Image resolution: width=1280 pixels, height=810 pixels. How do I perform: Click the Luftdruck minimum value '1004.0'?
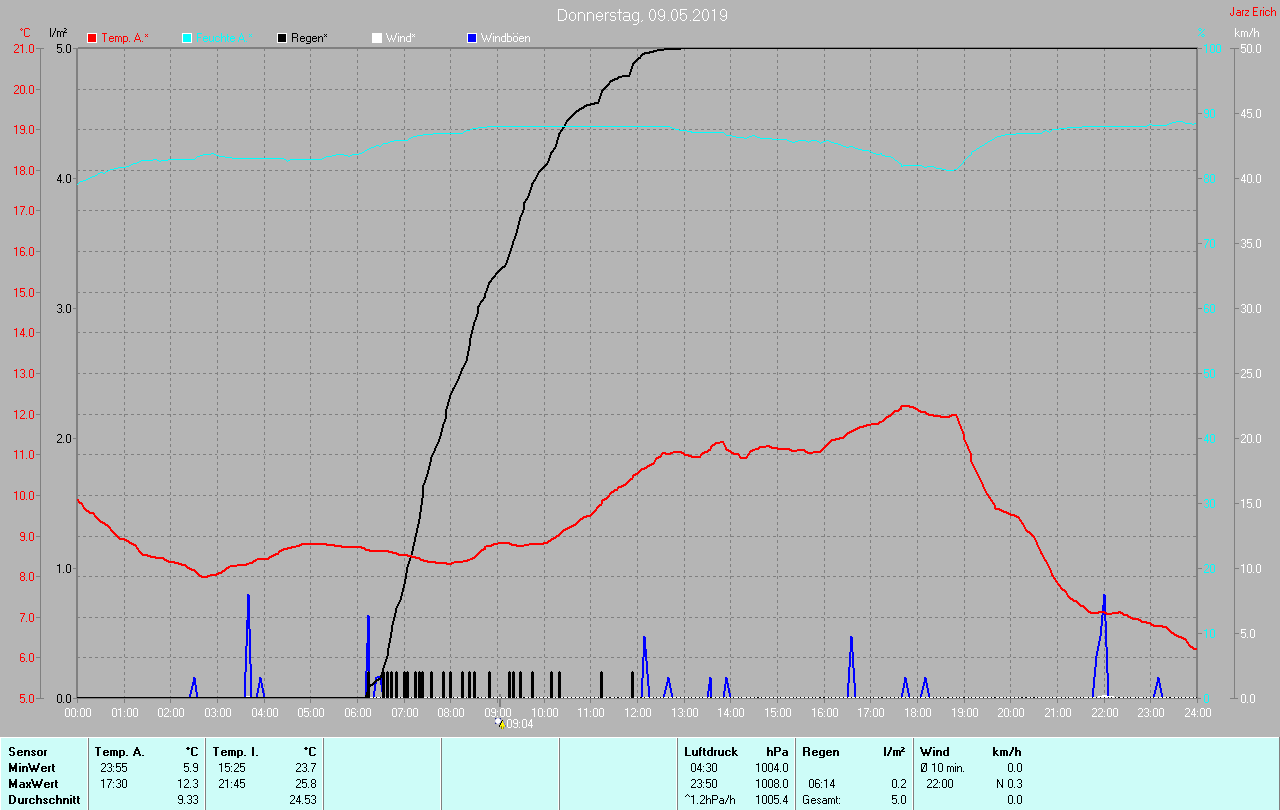tap(772, 768)
